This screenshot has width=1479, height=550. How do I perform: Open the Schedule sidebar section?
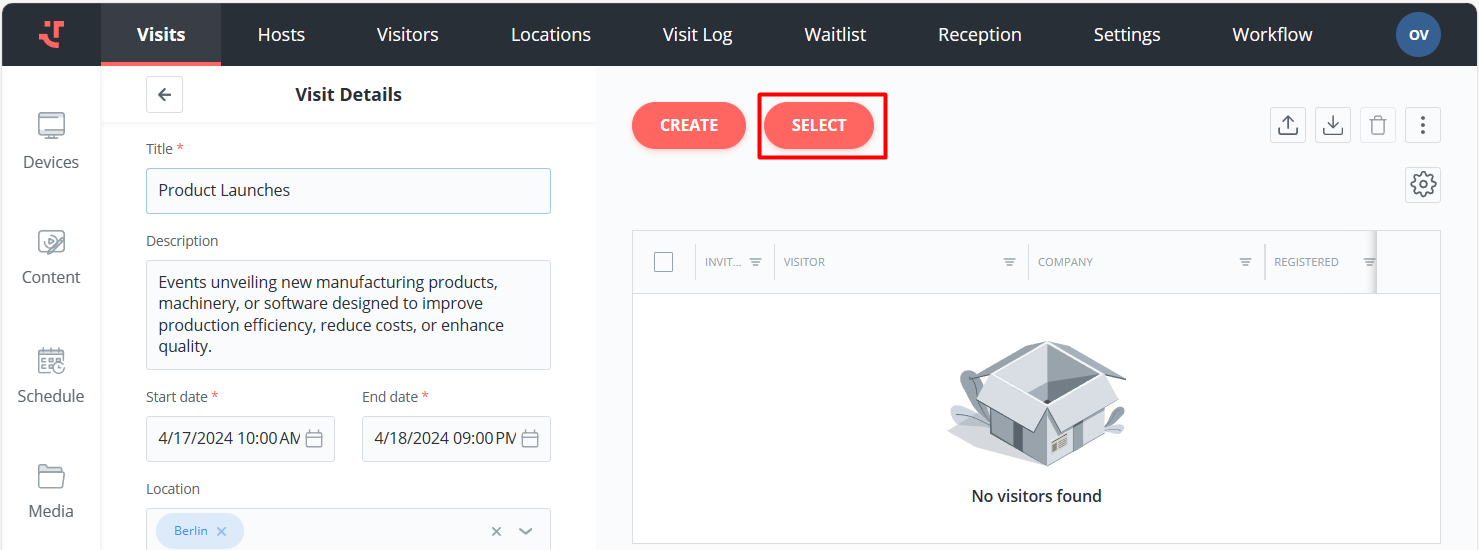51,375
